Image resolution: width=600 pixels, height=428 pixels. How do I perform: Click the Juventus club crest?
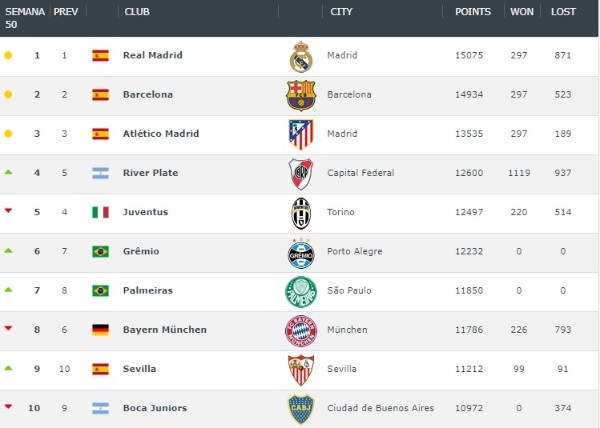point(301,212)
